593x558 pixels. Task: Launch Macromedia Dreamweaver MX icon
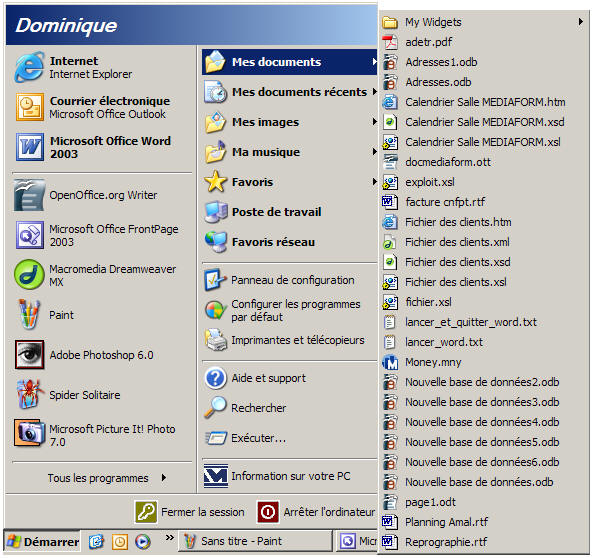(29, 275)
